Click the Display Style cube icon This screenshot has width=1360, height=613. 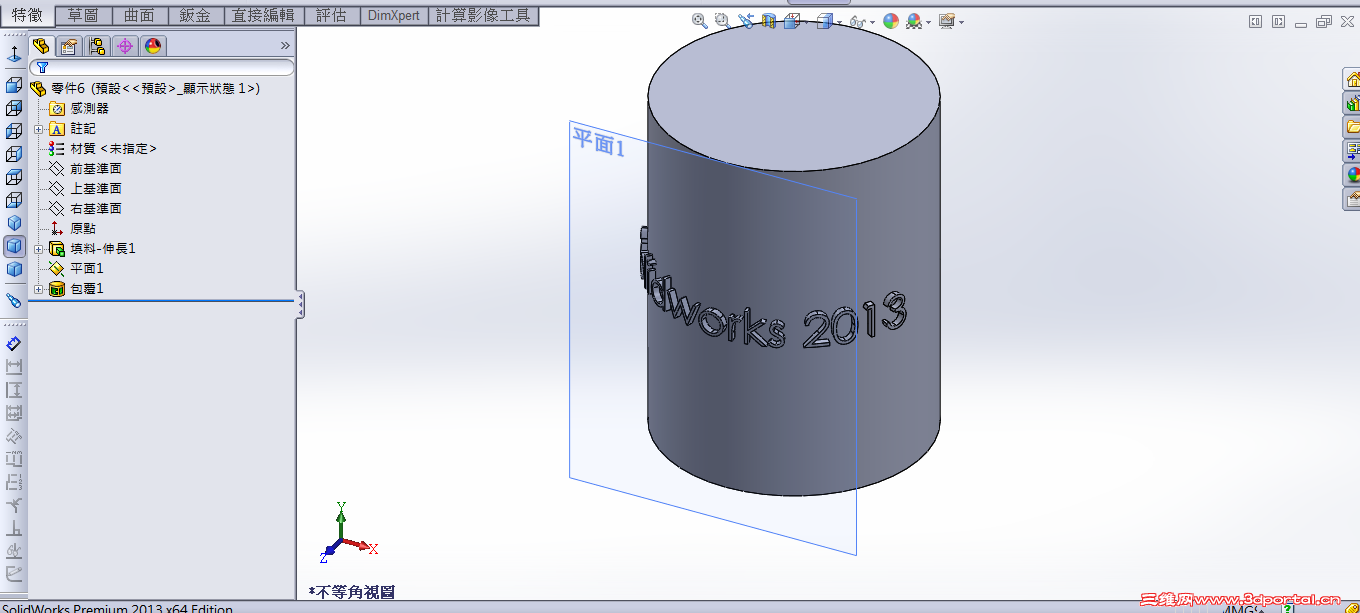(x=825, y=21)
